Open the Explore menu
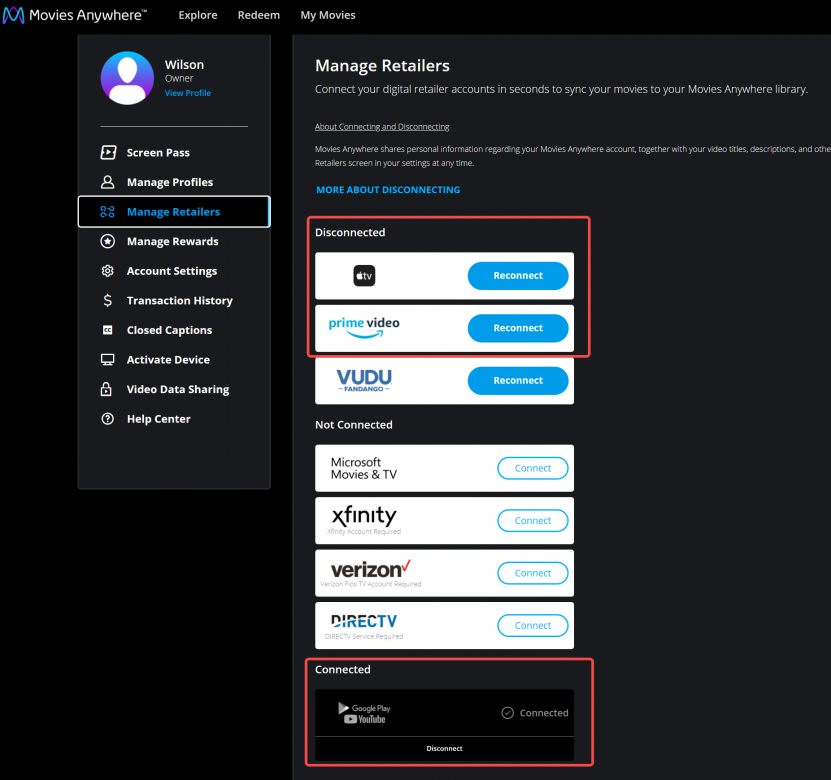The image size is (831, 780). pos(198,15)
